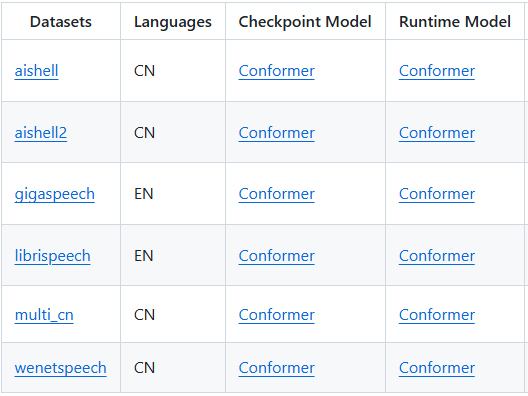Image resolution: width=528 pixels, height=396 pixels.
Task: Open gigaspeech Runtime Model Conformer link
Action: coord(437,194)
